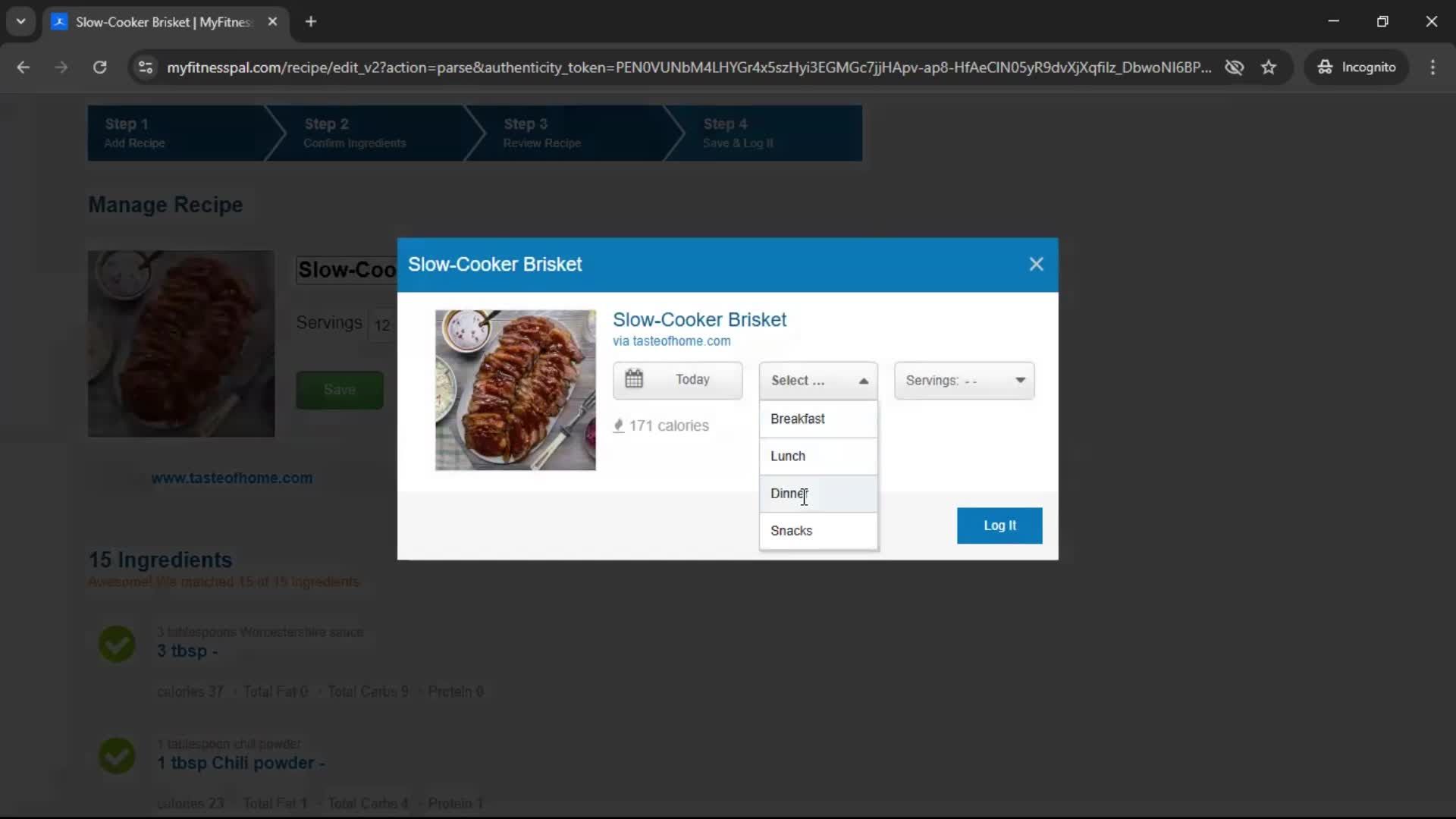
Task: Collapse the meal Select dropdown
Action: (x=818, y=381)
